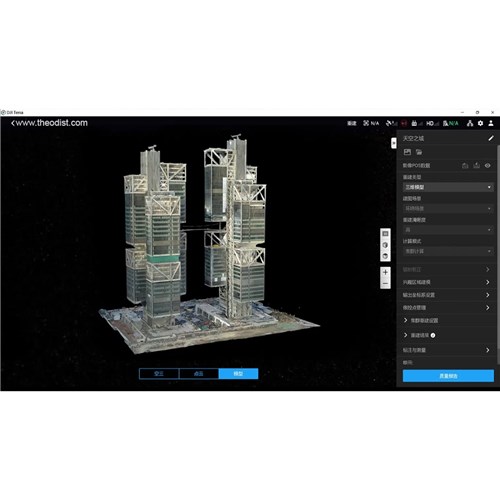Edit project name with the pencil icon
The width and height of the screenshot is (500, 500).
click(x=491, y=138)
